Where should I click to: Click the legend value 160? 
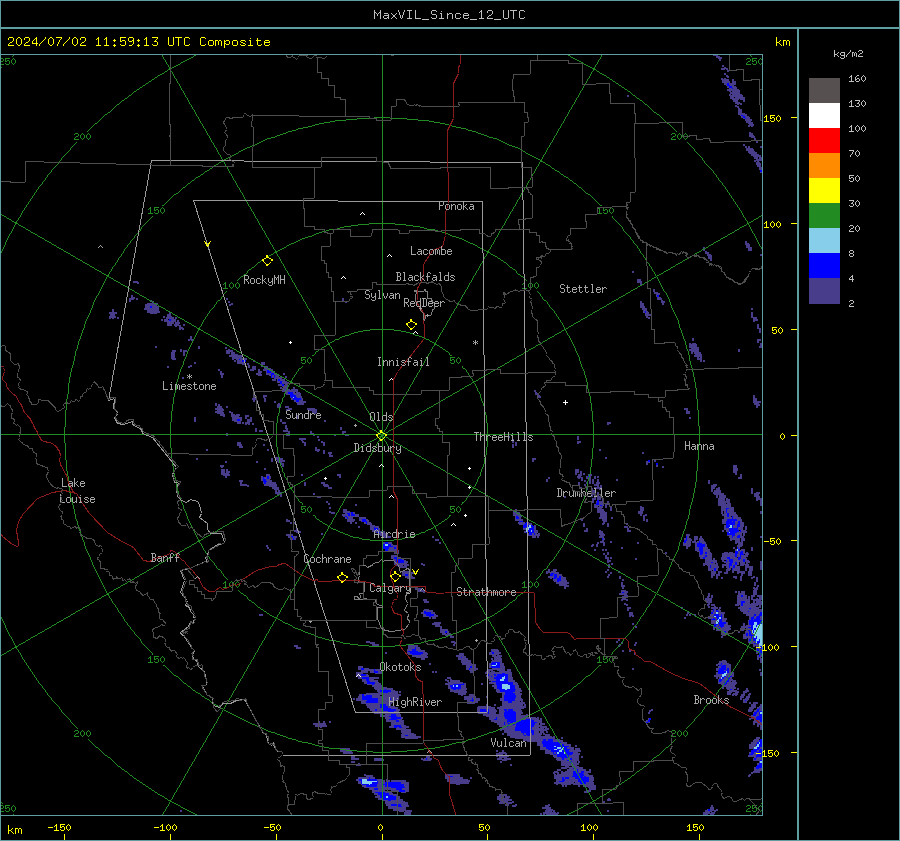click(x=857, y=79)
